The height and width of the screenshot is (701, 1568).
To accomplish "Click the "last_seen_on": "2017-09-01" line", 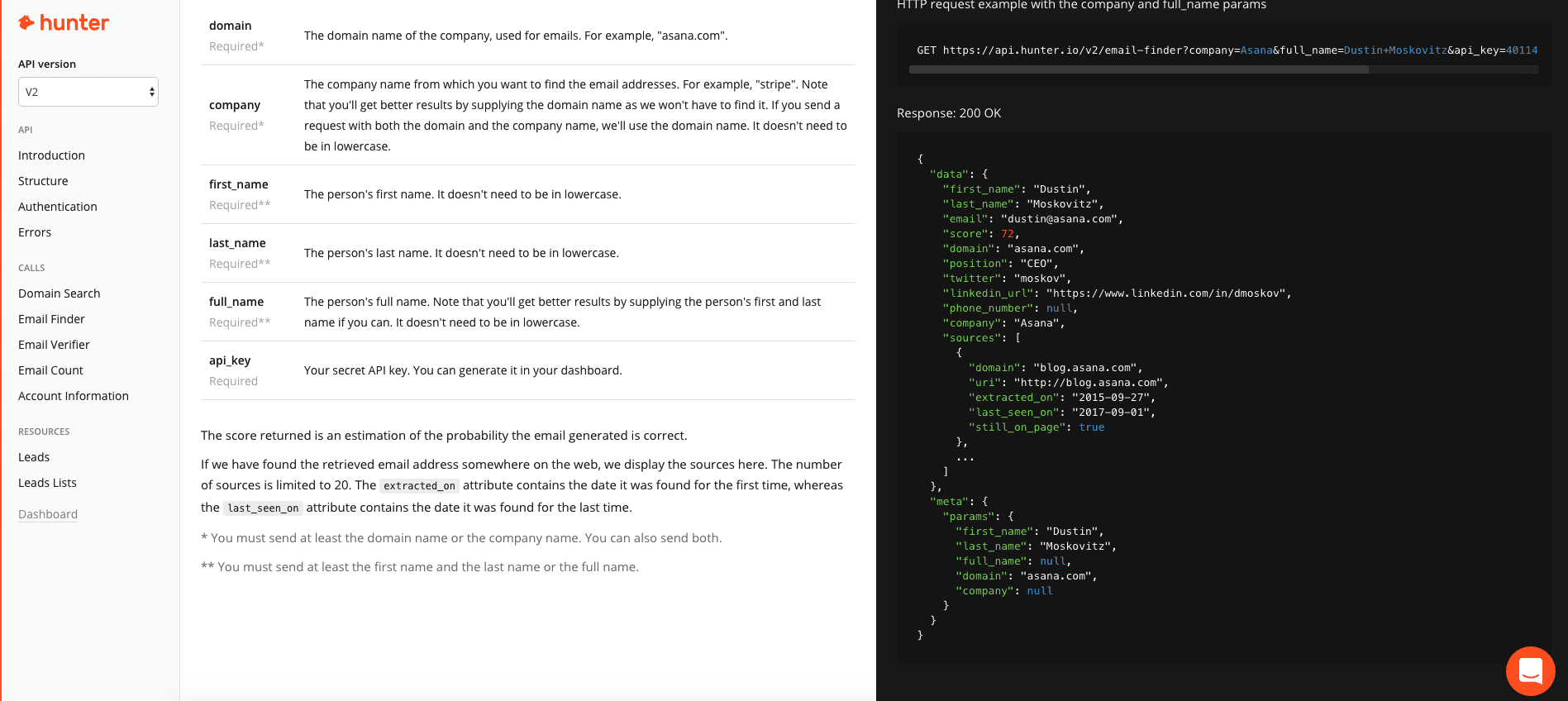I will tap(1062, 412).
